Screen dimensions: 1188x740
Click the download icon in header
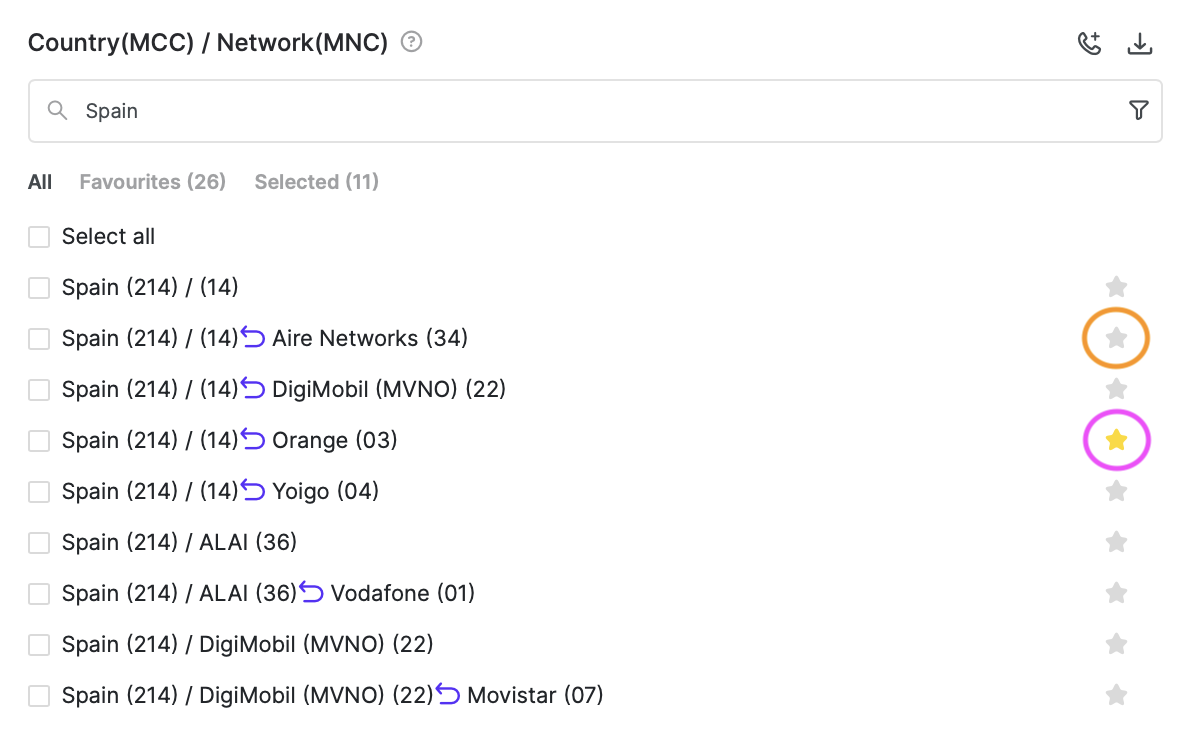(1140, 44)
